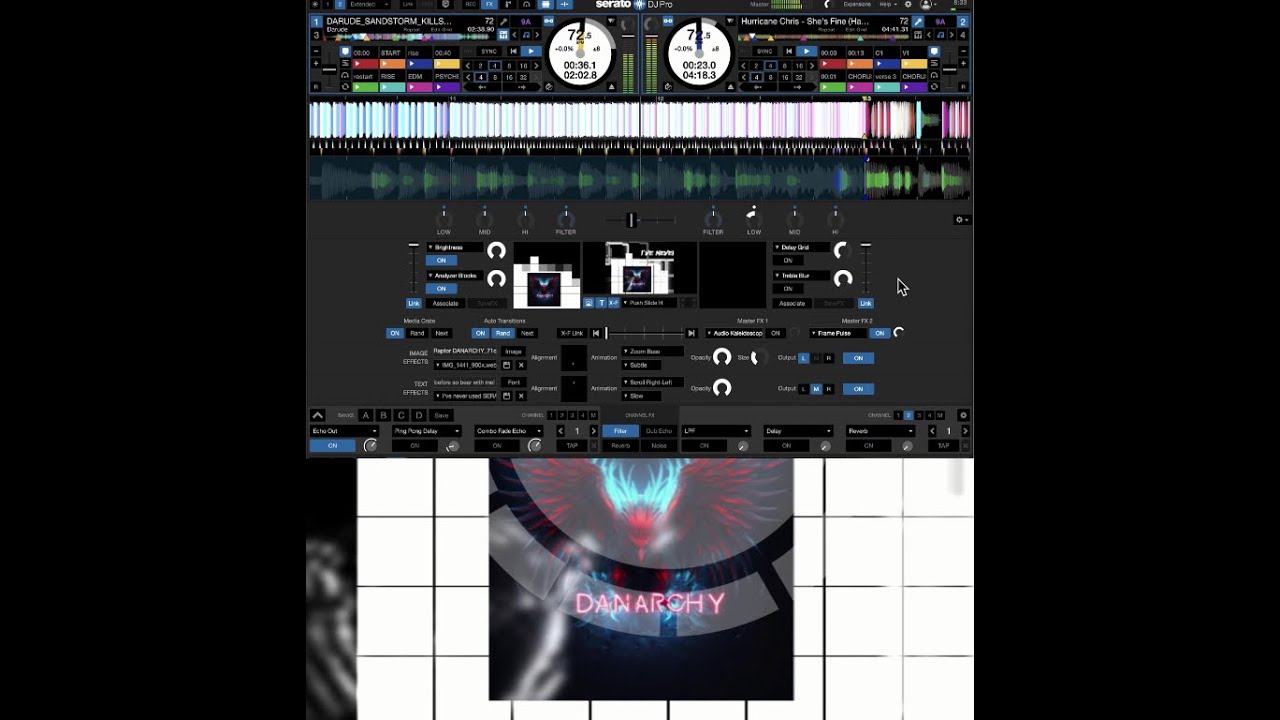
Task: Snap crossfader fully left icon
Action: 596,333
